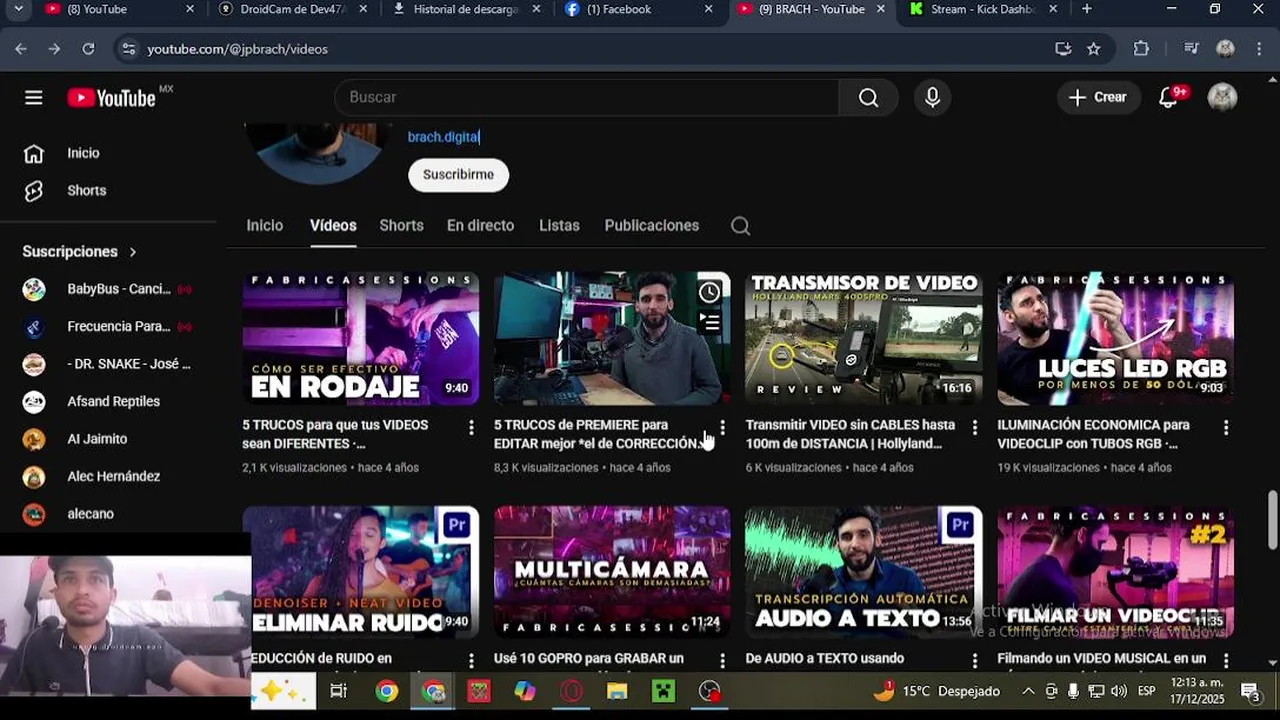This screenshot has height=720, width=1280.
Task: Start voice search with the microphone icon
Action: click(x=932, y=97)
